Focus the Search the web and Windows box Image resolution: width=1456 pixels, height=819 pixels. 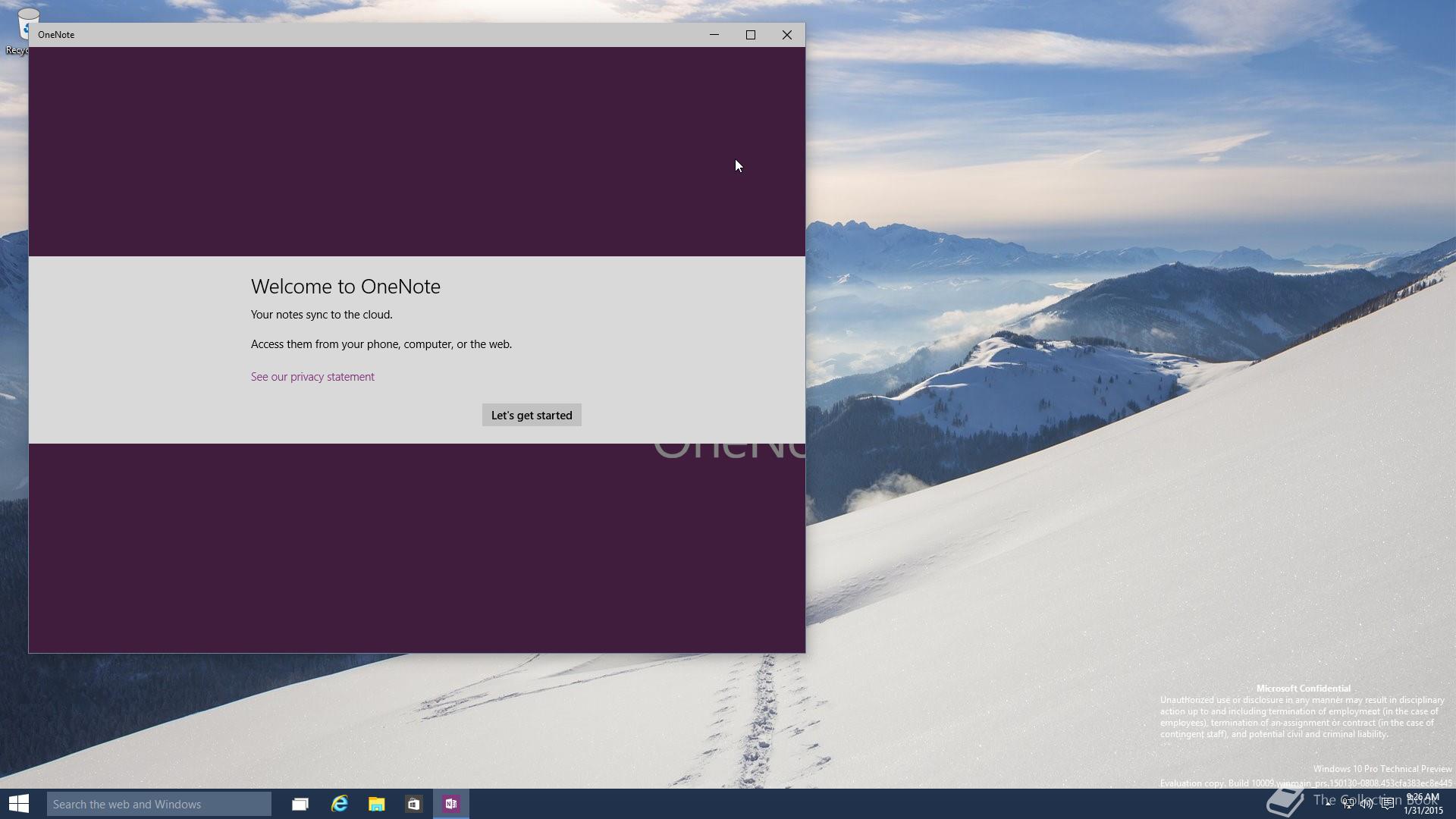(159, 804)
